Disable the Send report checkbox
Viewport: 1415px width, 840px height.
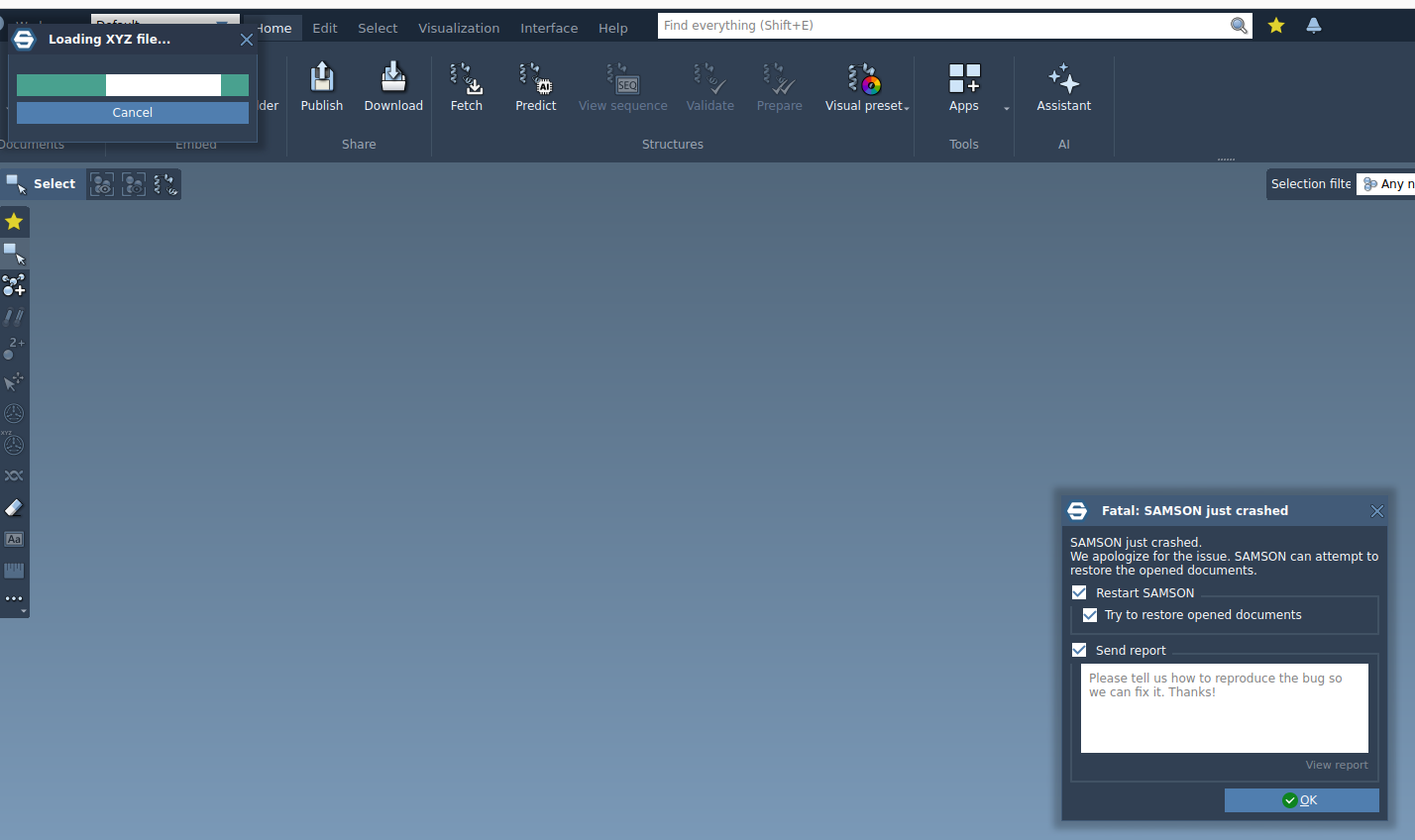point(1079,650)
